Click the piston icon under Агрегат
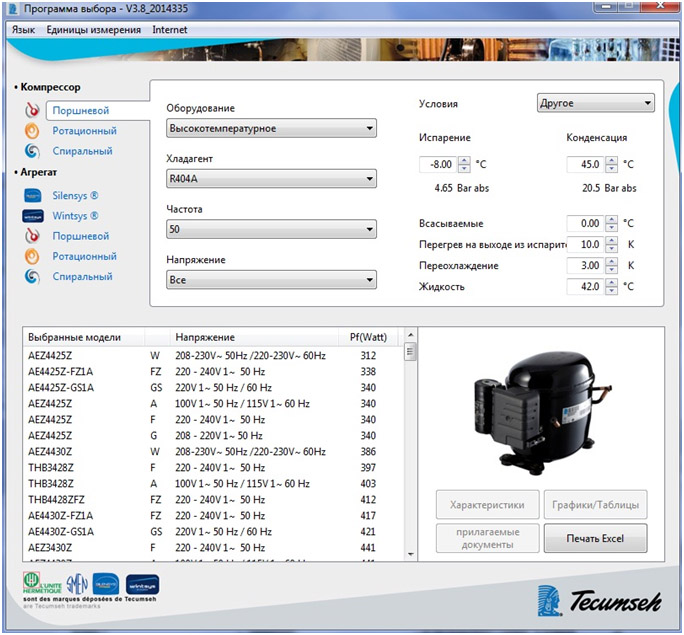 (32, 236)
